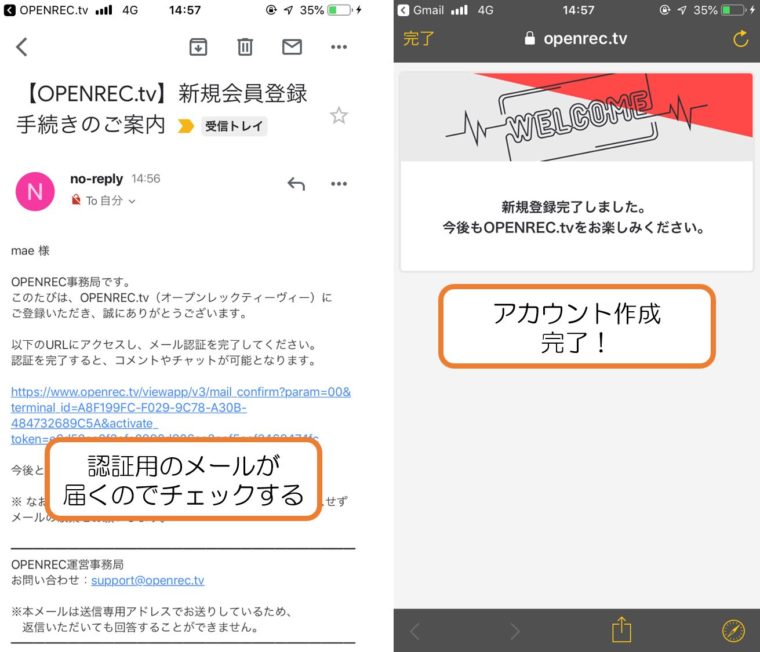The width and height of the screenshot is (760, 652).
Task: Open page in Safari with compass icon
Action: [733, 630]
